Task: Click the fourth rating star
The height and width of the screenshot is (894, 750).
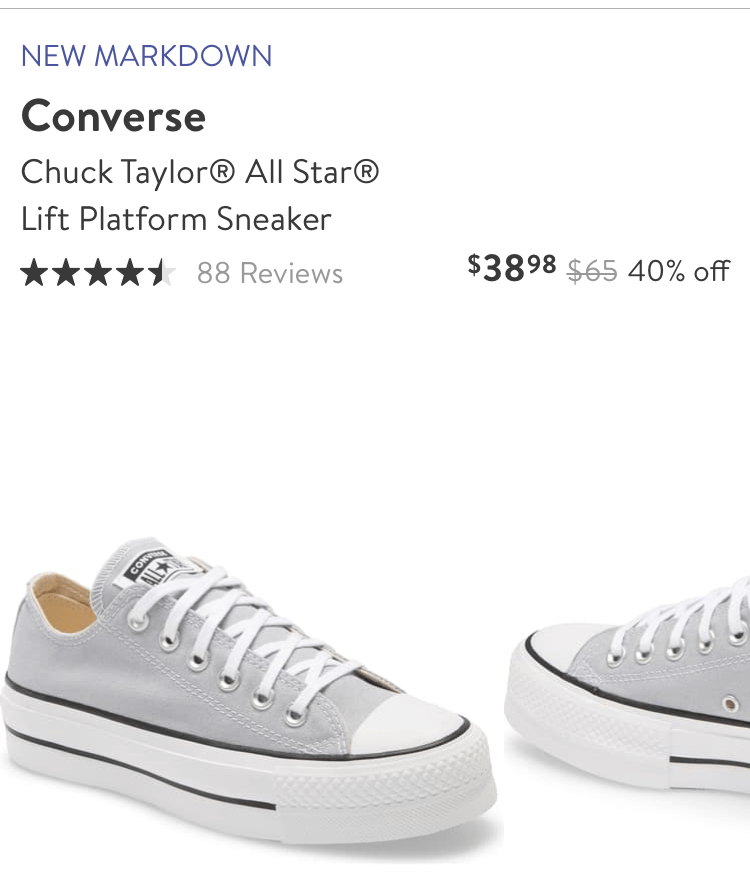Action: [x=130, y=273]
